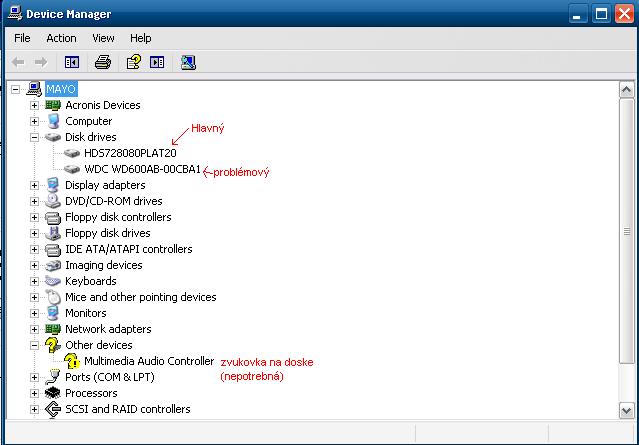Image resolution: width=639 pixels, height=445 pixels.
Task: Click the IDE ATA/ATAPI controllers icon
Action: pos(53,249)
